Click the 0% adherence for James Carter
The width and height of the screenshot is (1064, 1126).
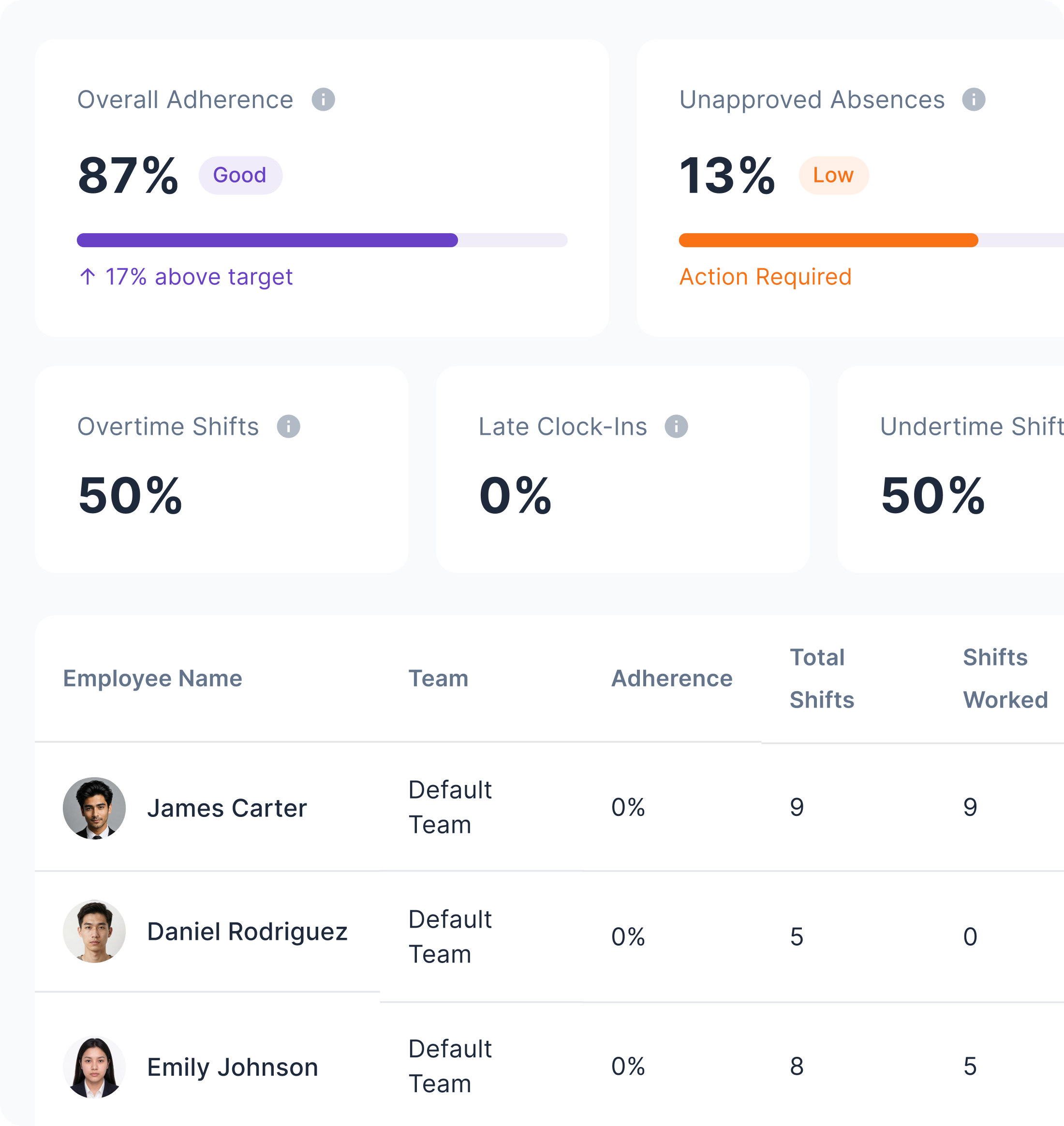pos(628,807)
